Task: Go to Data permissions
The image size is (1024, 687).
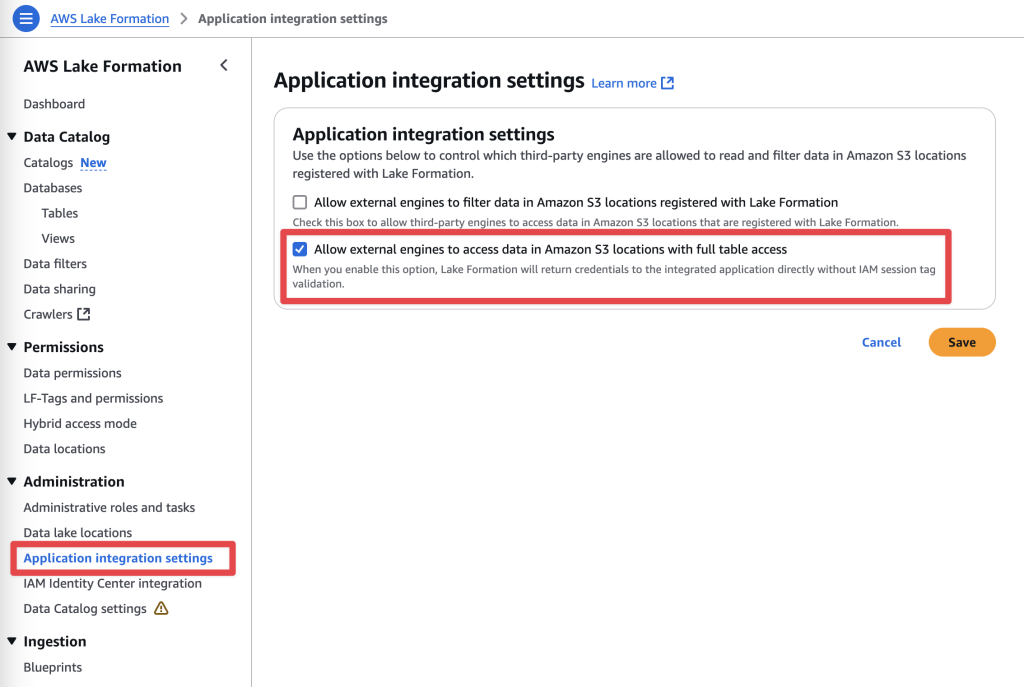Action: click(72, 373)
